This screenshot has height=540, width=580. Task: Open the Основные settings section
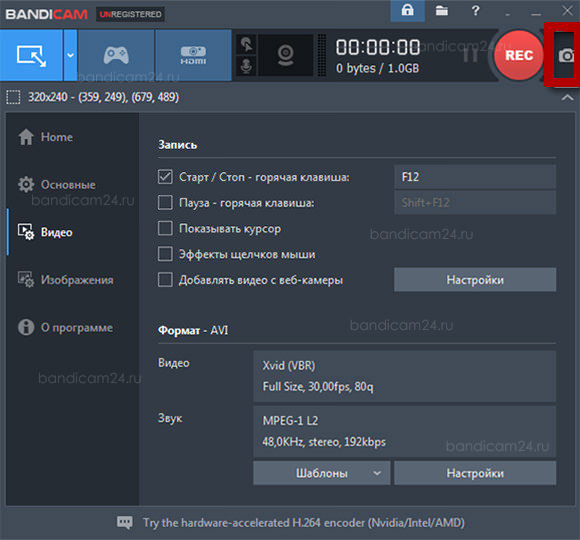click(57, 184)
